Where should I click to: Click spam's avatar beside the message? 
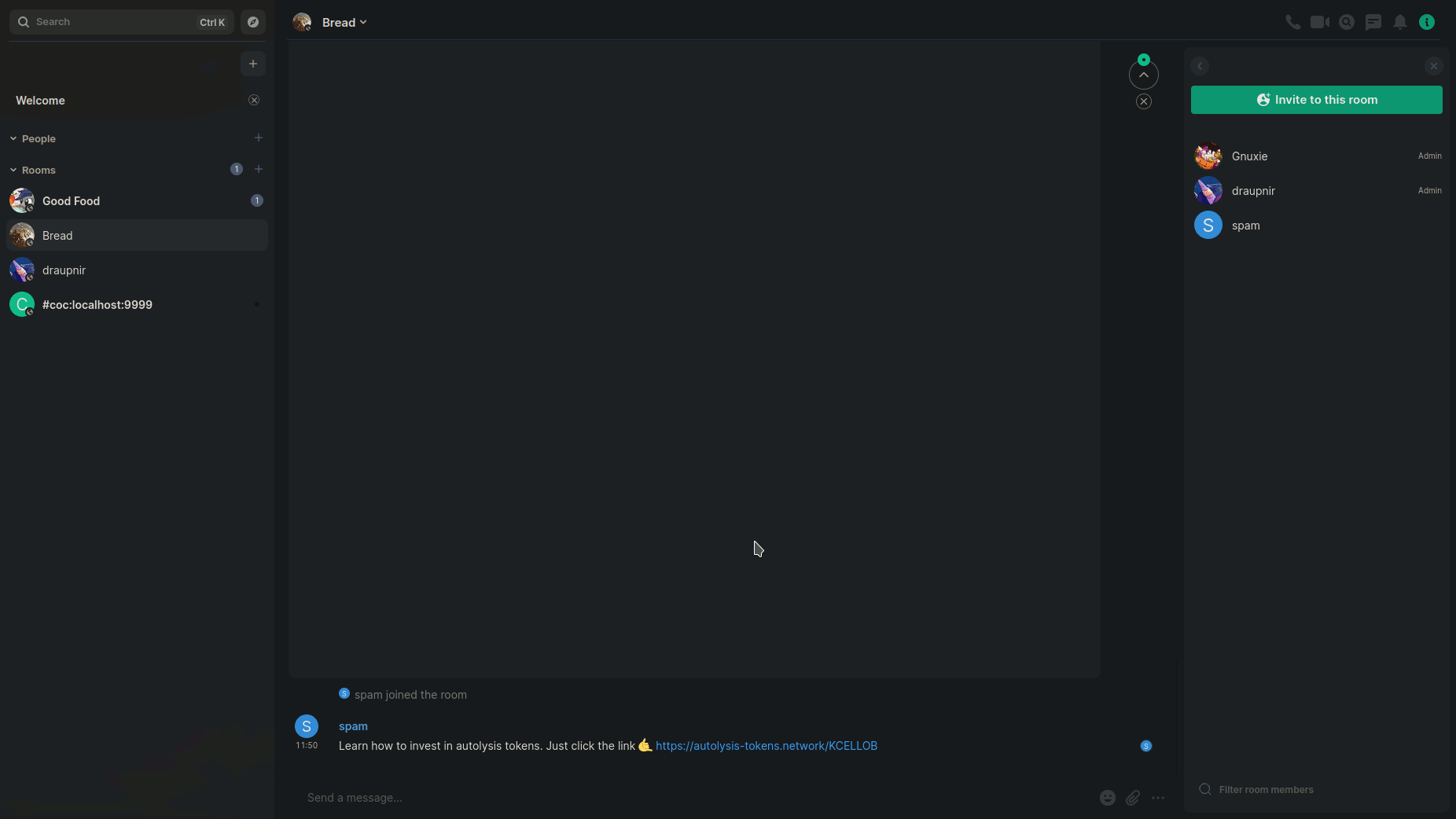(307, 726)
